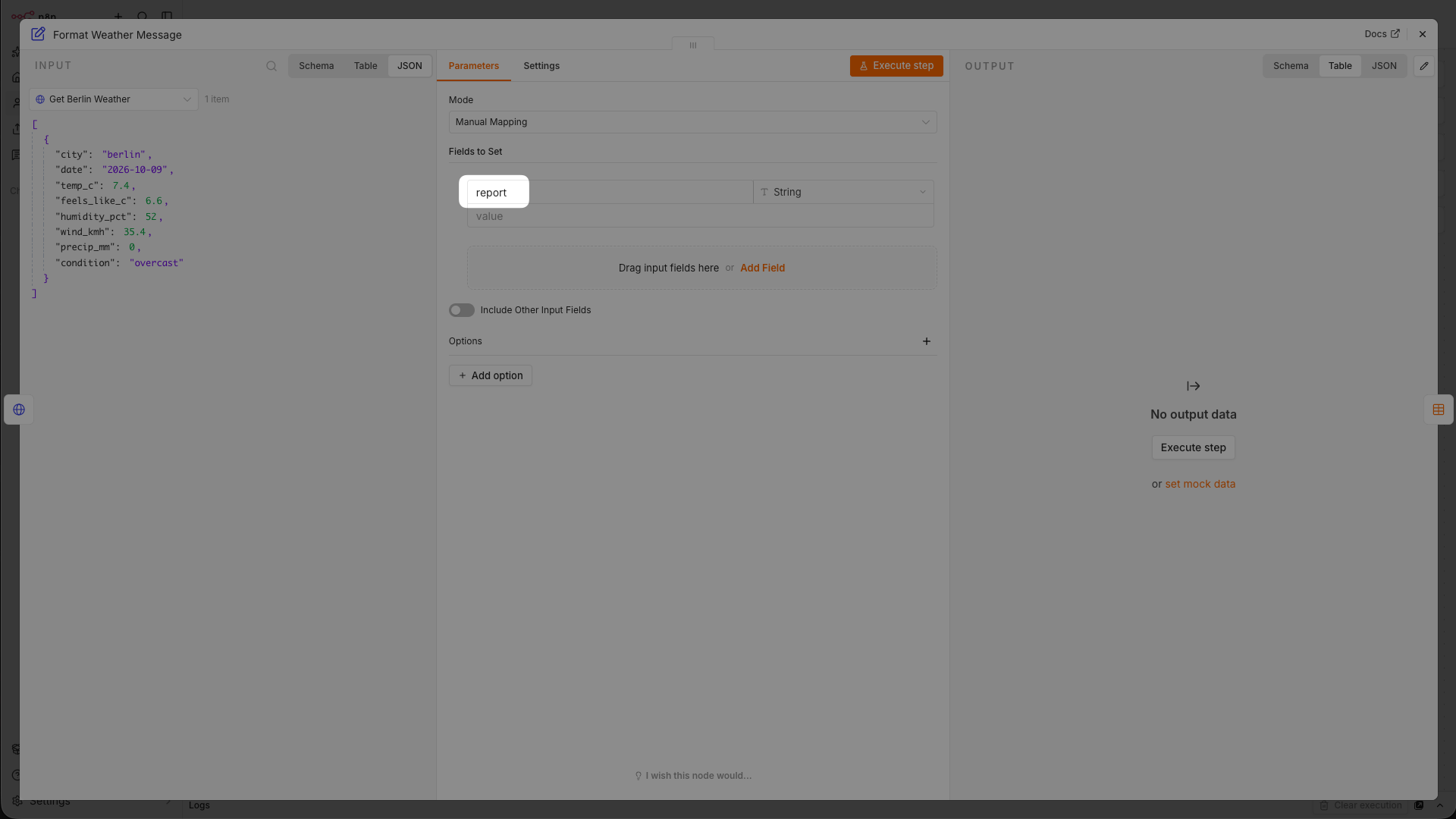Image resolution: width=1456 pixels, height=819 pixels.
Task: Click the pencil edit output icon
Action: [x=1424, y=66]
